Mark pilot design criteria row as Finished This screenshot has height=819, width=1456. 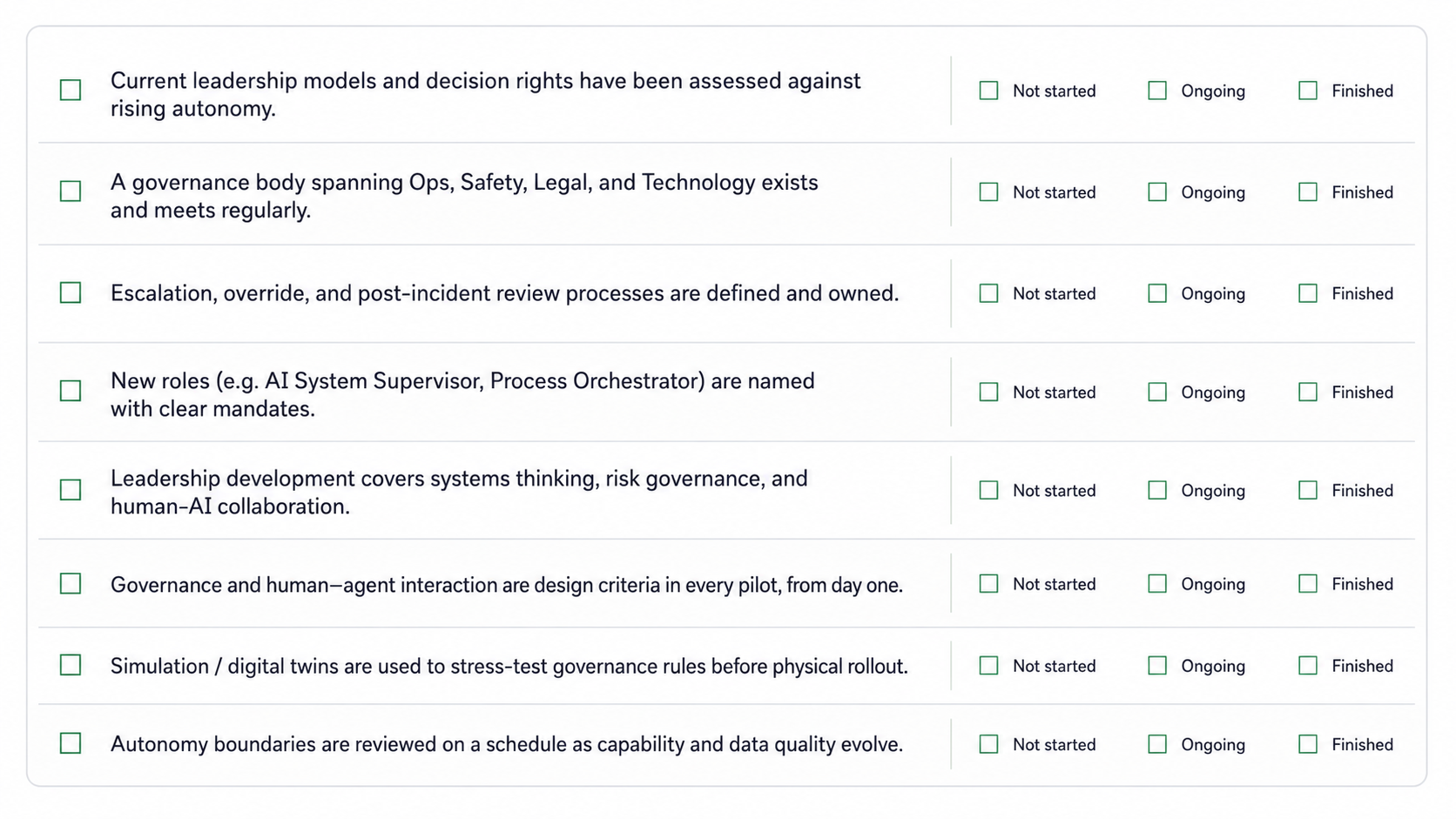pyautogui.click(x=1308, y=583)
